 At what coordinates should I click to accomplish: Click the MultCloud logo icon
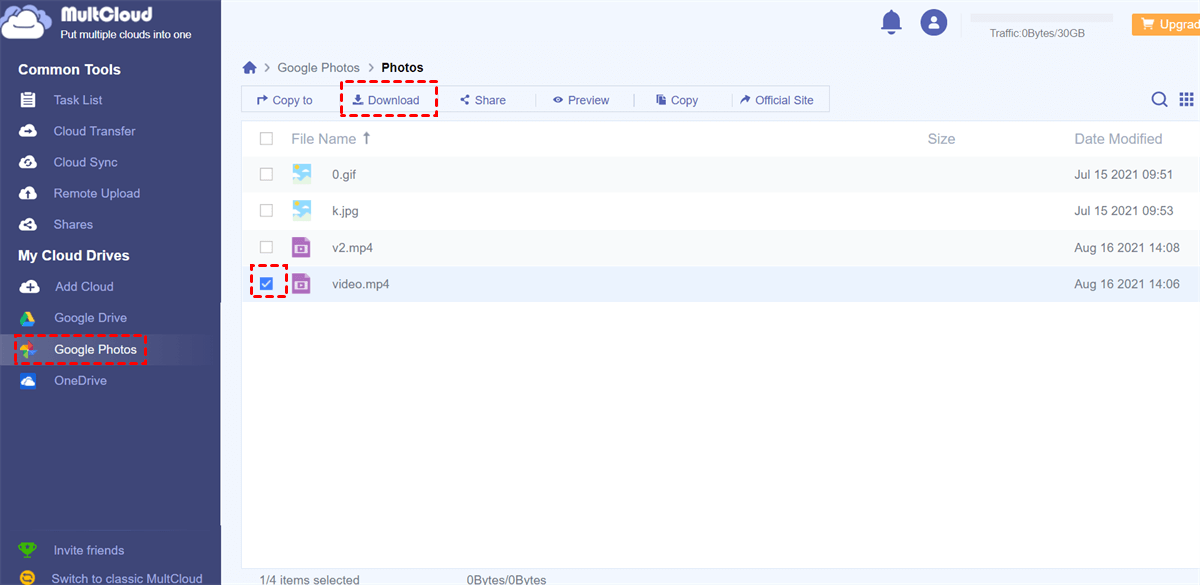coord(27,22)
